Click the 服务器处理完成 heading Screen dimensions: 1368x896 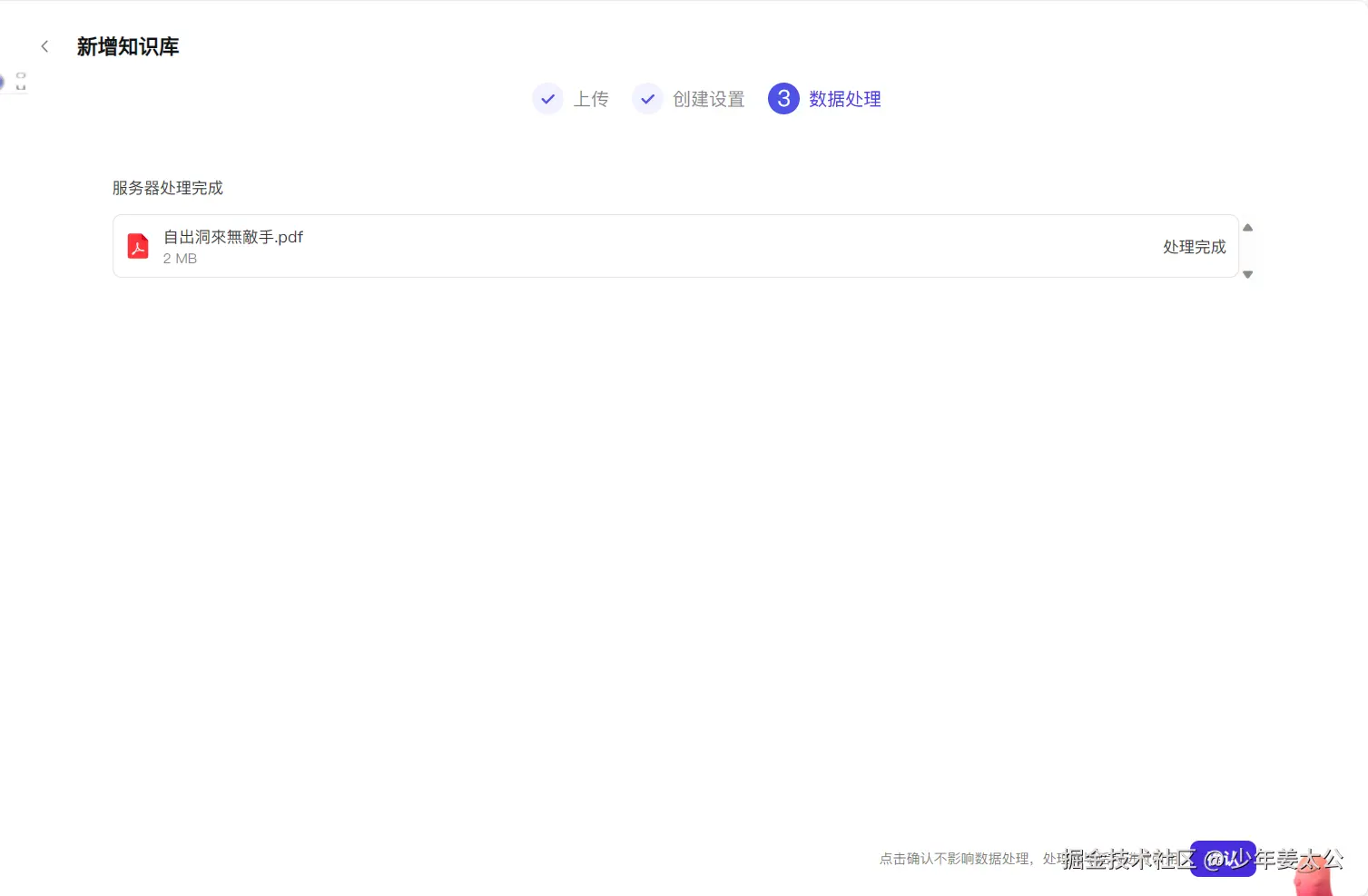[167, 188]
